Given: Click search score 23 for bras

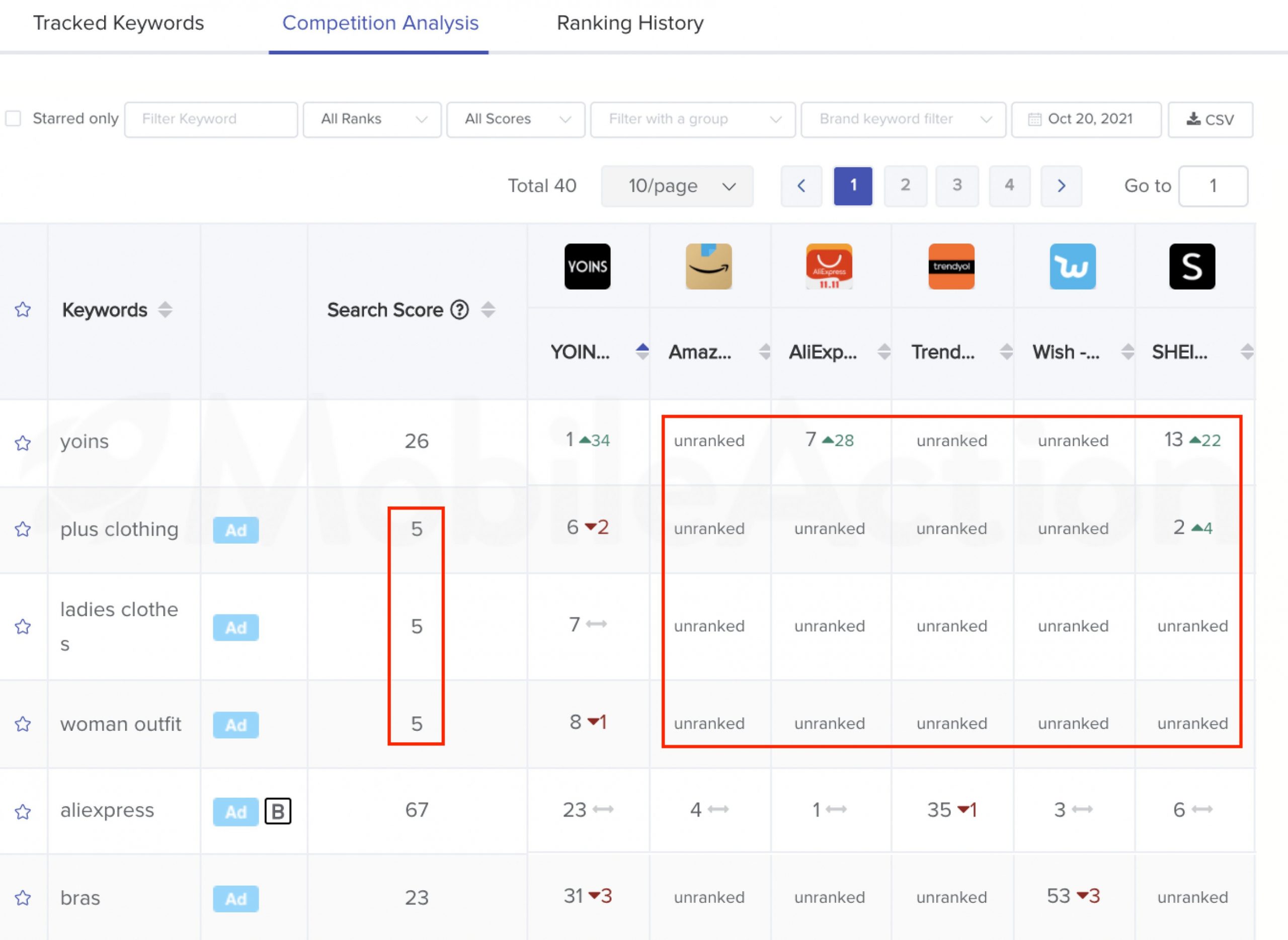Looking at the screenshot, I should [417, 898].
